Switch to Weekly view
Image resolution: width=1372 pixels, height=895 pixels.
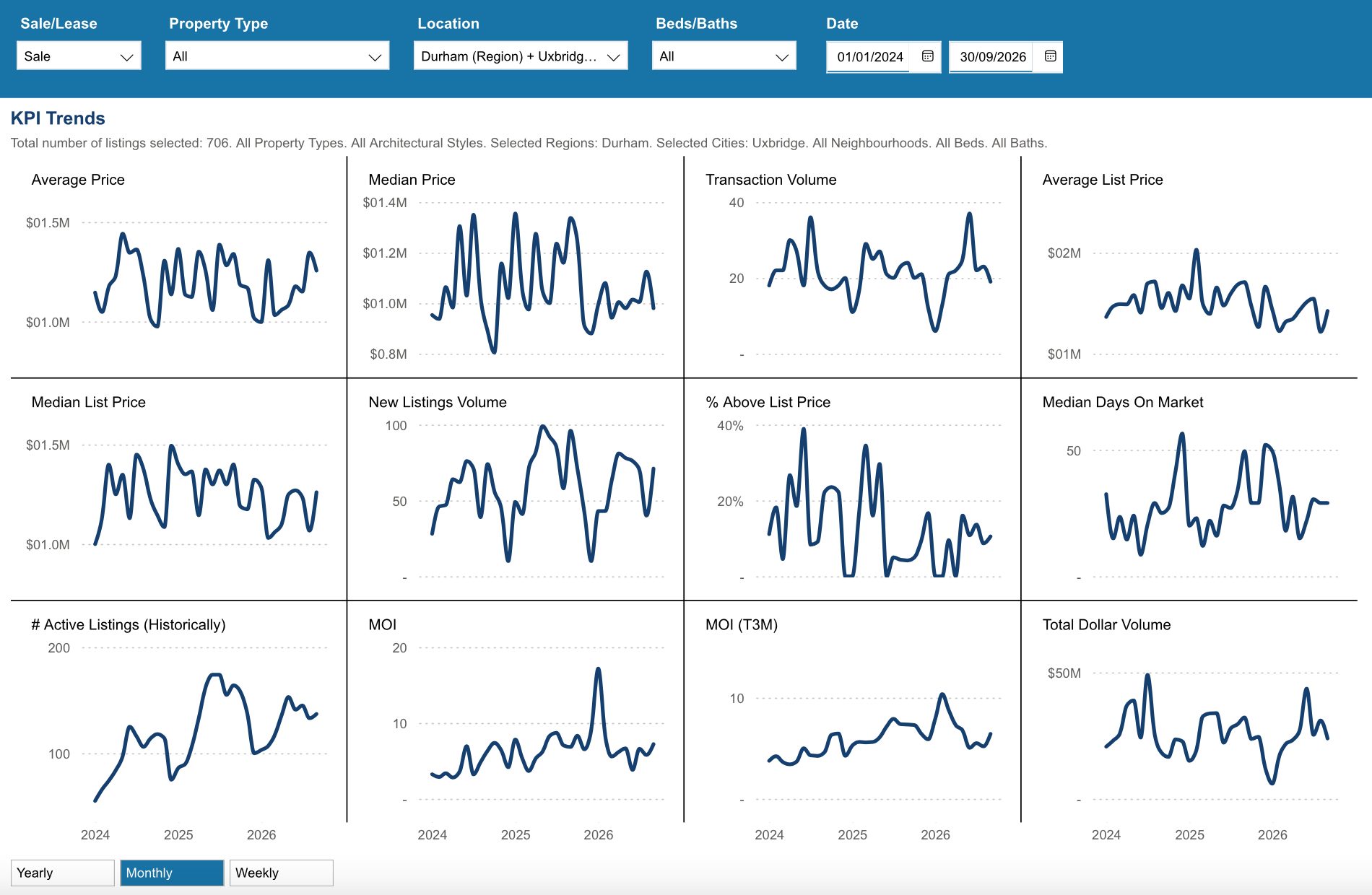[x=282, y=873]
